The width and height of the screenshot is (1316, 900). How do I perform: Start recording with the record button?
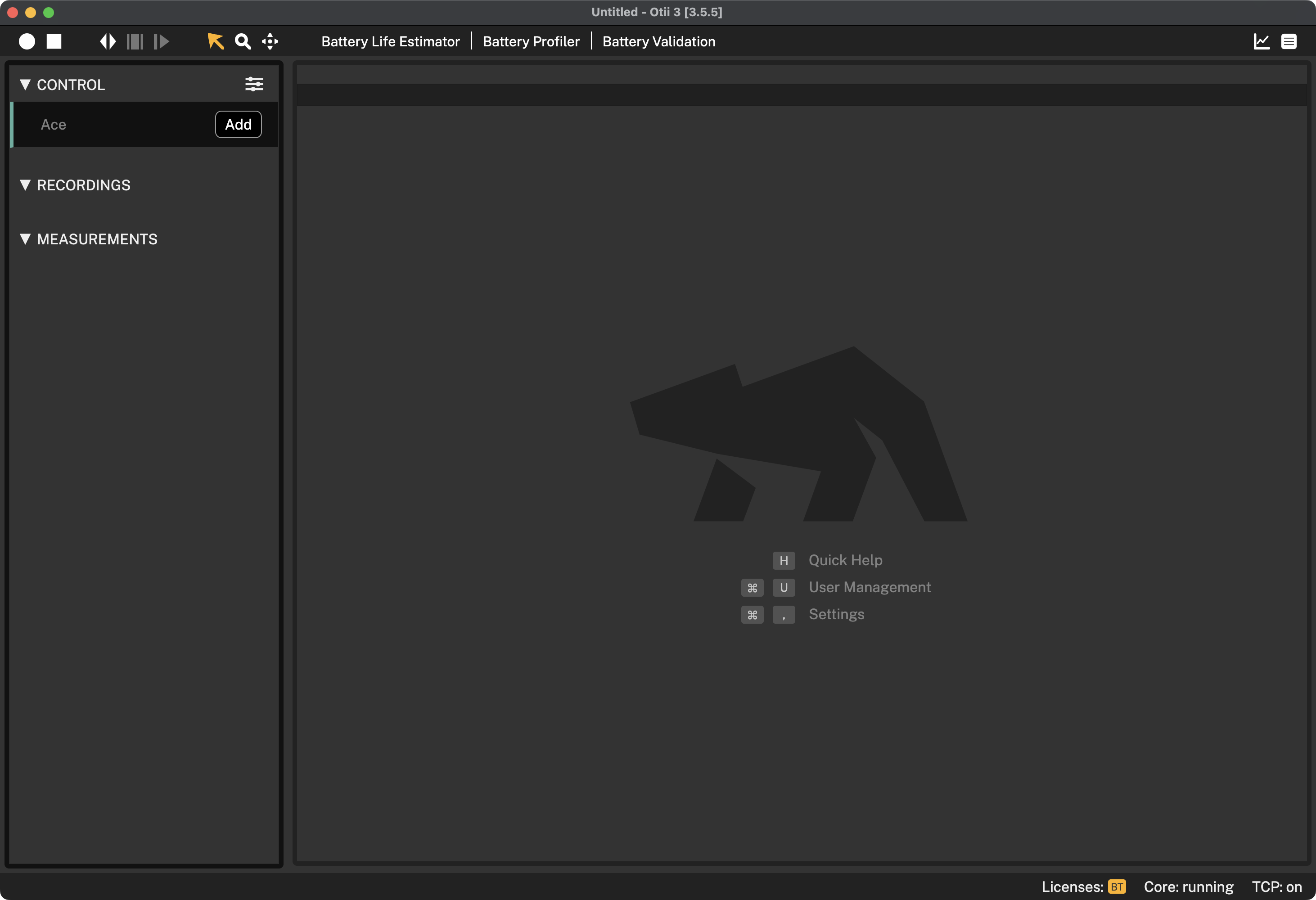(27, 41)
